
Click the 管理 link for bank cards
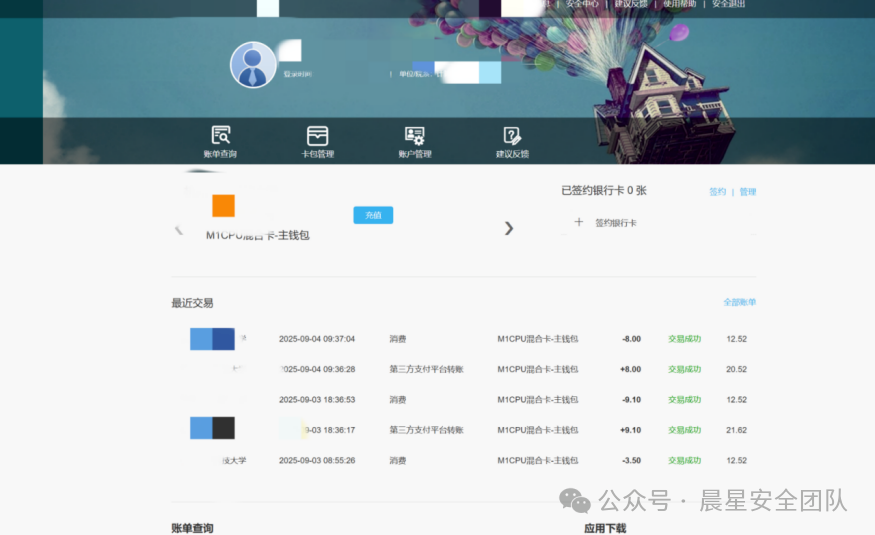coord(748,192)
